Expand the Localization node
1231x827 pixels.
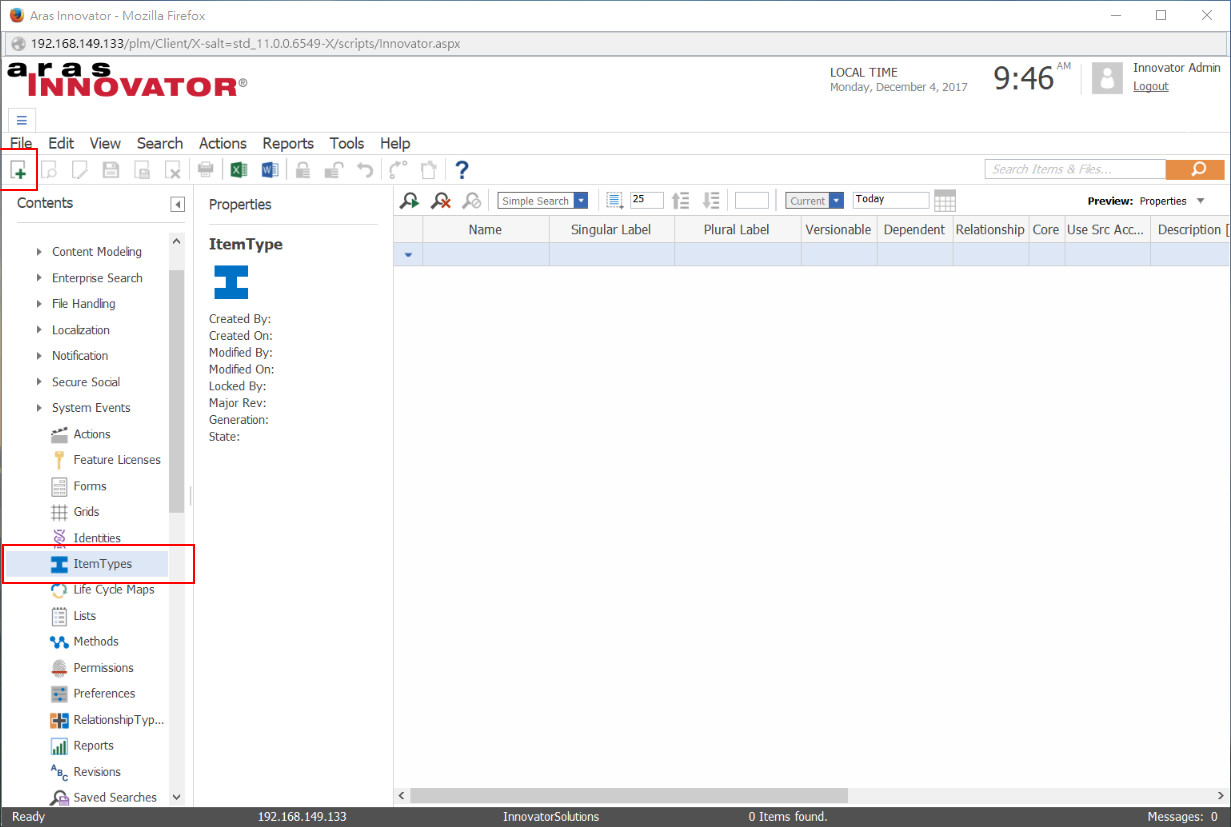[40, 330]
